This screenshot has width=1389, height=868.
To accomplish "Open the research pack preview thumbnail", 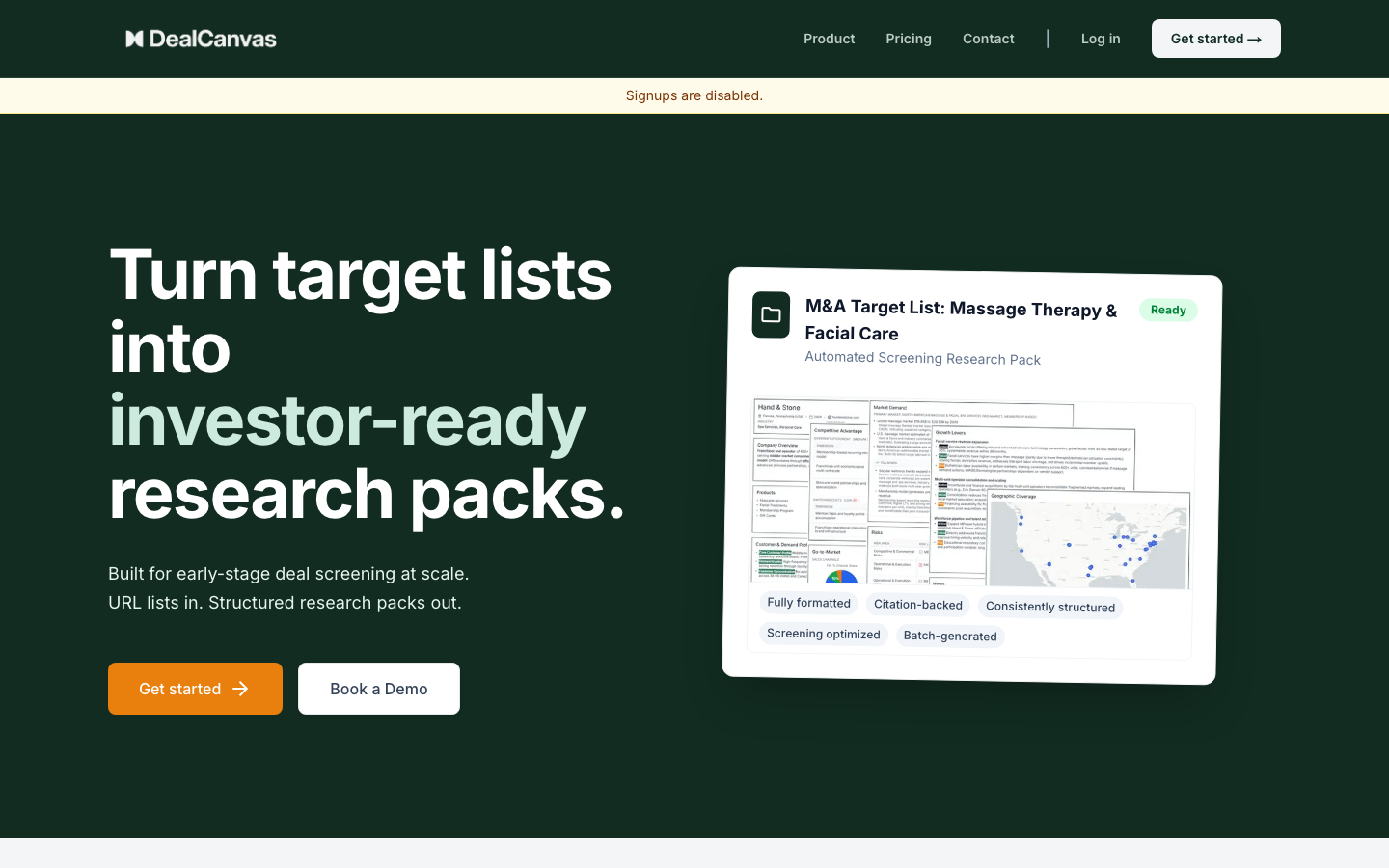I will [970, 493].
